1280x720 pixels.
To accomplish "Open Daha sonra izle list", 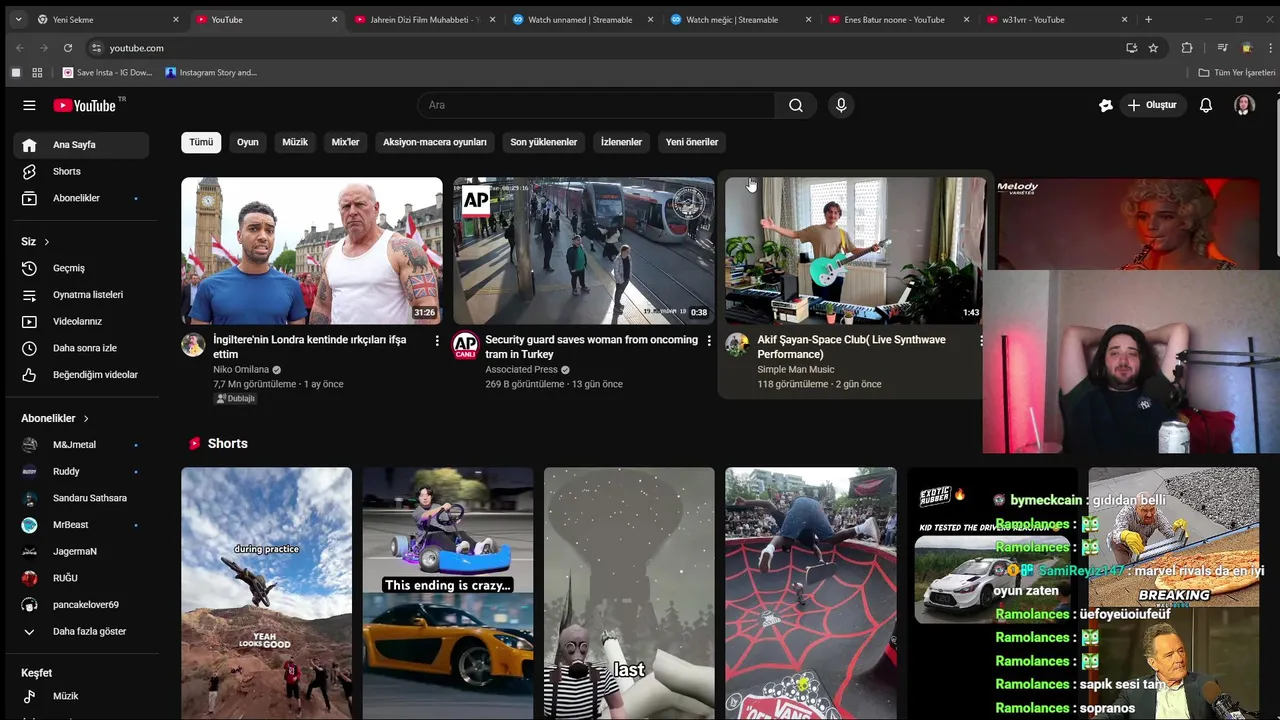I will (81, 348).
